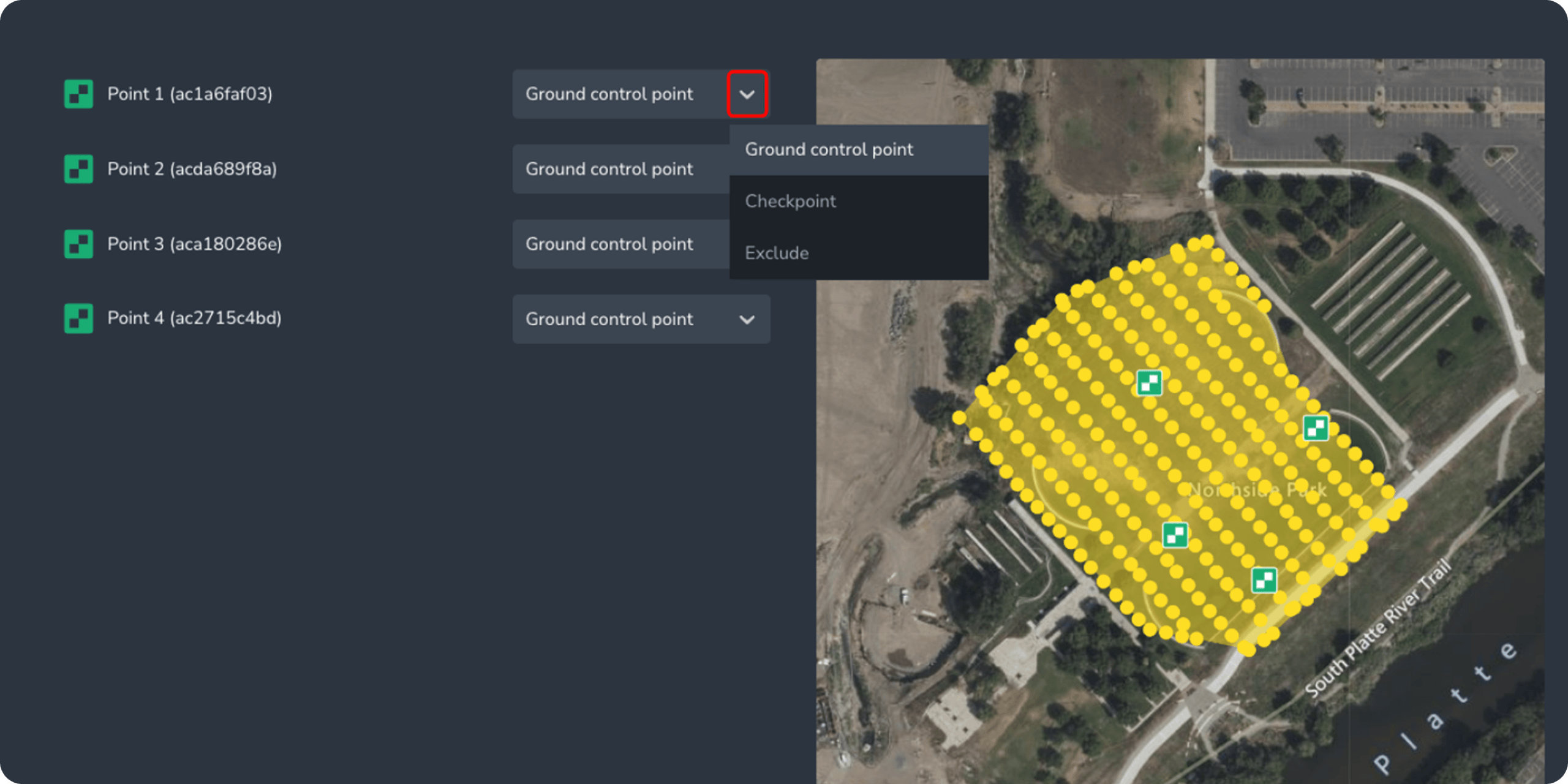Select Ground control point in the open menu
This screenshot has width=1568, height=784.
pos(829,149)
